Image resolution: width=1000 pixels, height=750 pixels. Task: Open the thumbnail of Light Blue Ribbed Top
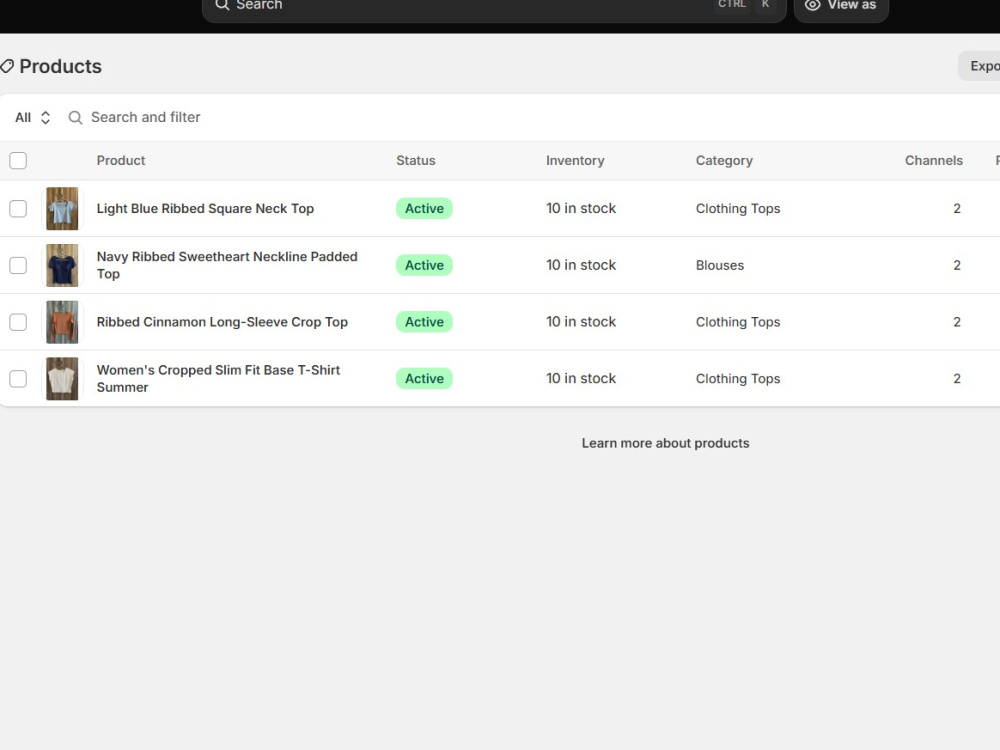point(62,209)
